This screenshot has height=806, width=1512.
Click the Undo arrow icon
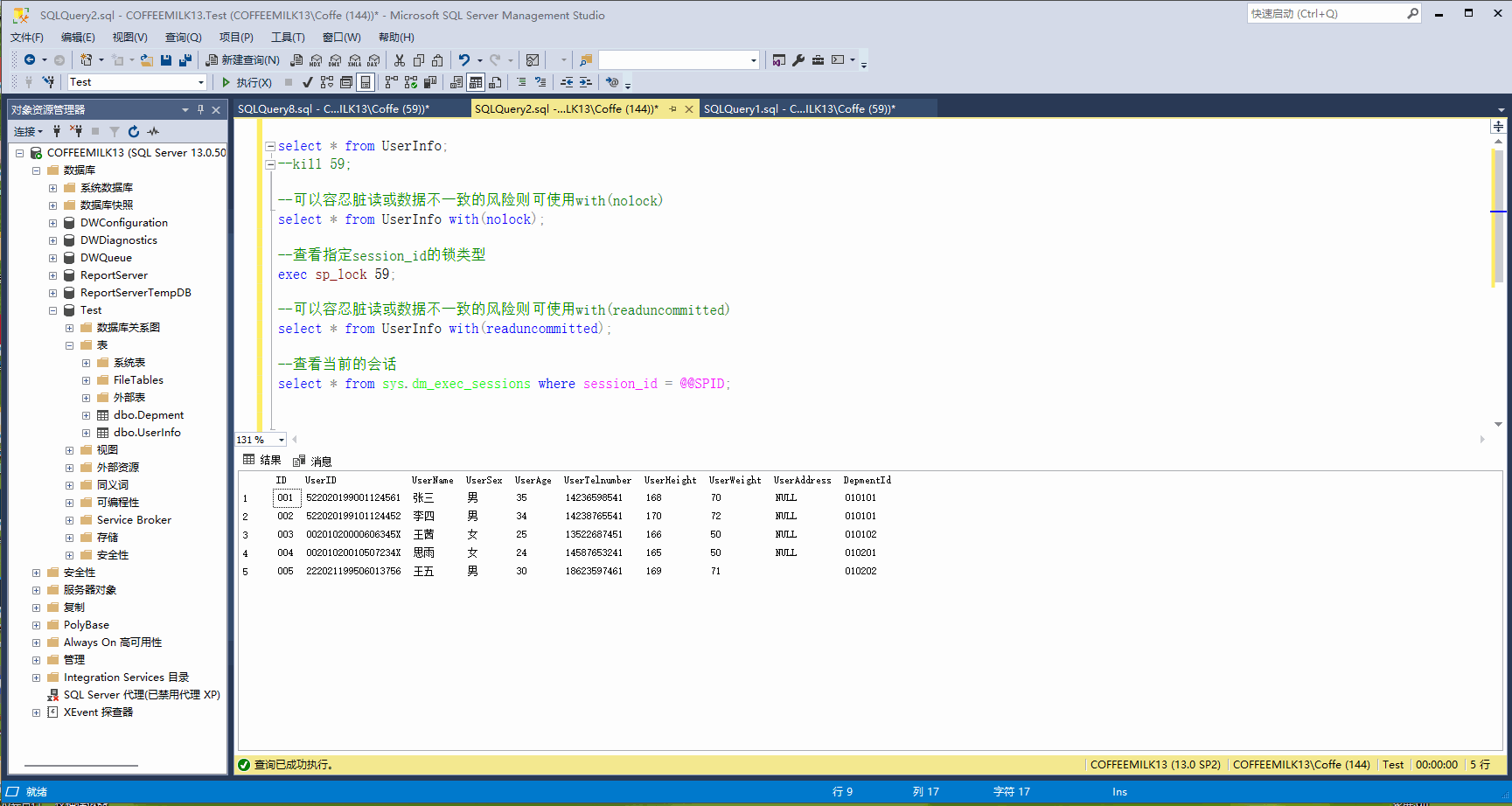pyautogui.click(x=463, y=59)
